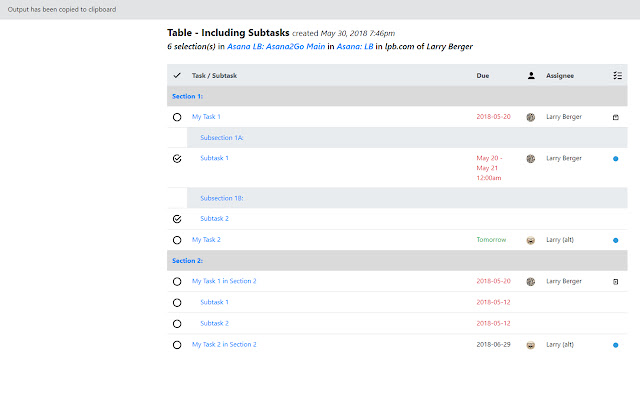Screen dimensions: 640x400
Task: Open the My Task 2 in Section 2 link
Action: coord(224,345)
